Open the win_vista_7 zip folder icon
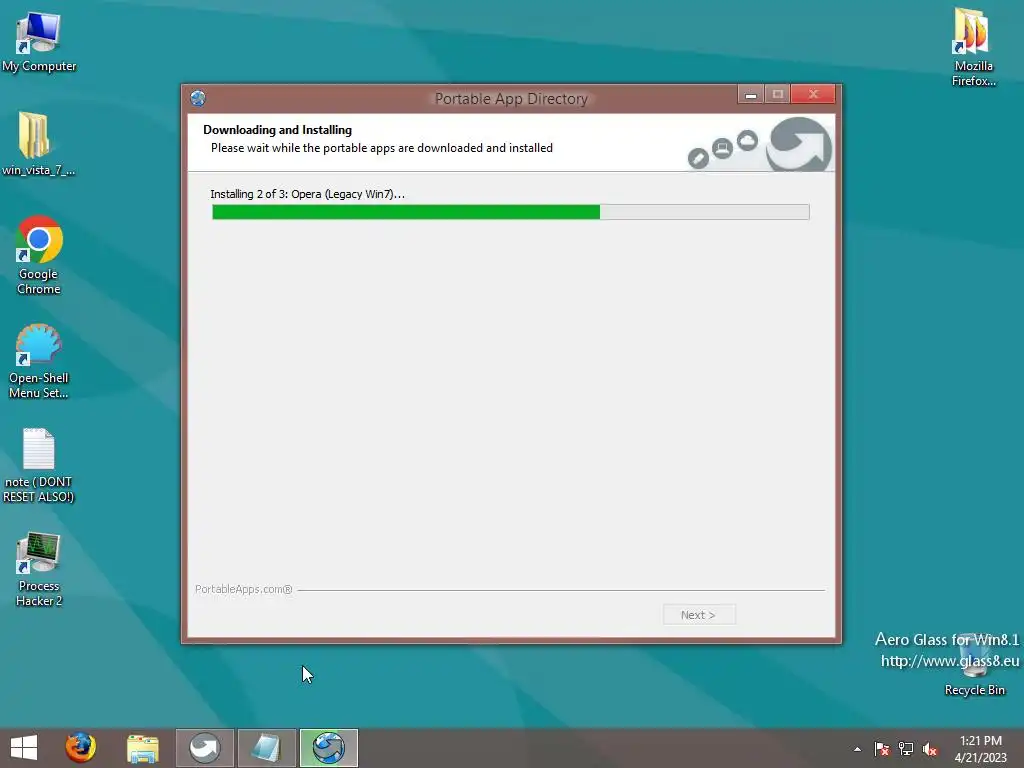 click(37, 144)
